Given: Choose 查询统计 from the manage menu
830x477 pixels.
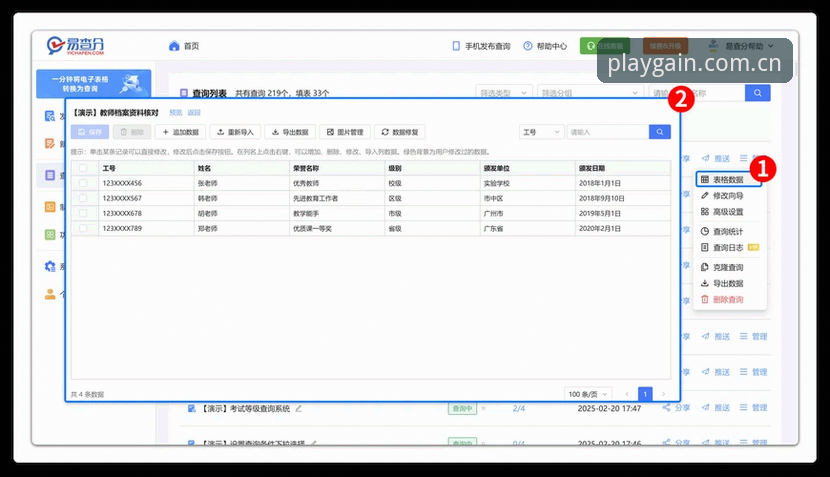Looking at the screenshot, I should [728, 231].
